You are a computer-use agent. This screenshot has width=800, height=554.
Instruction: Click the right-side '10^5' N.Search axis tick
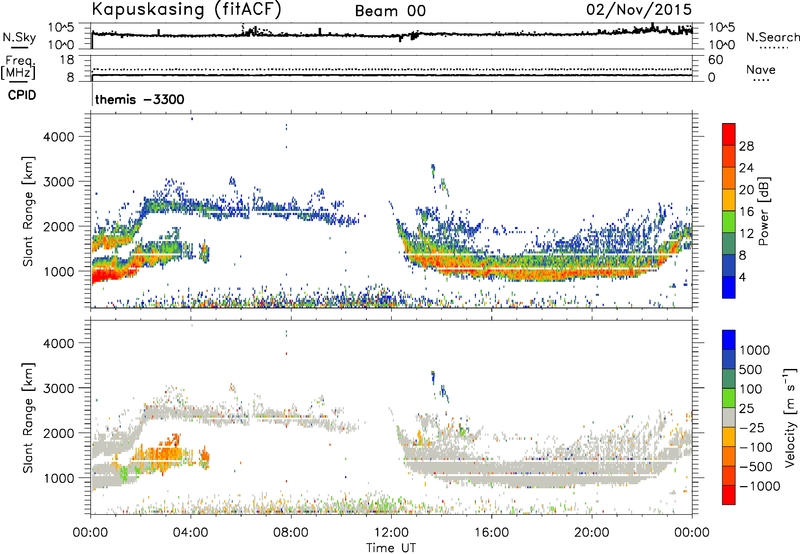(x=721, y=28)
